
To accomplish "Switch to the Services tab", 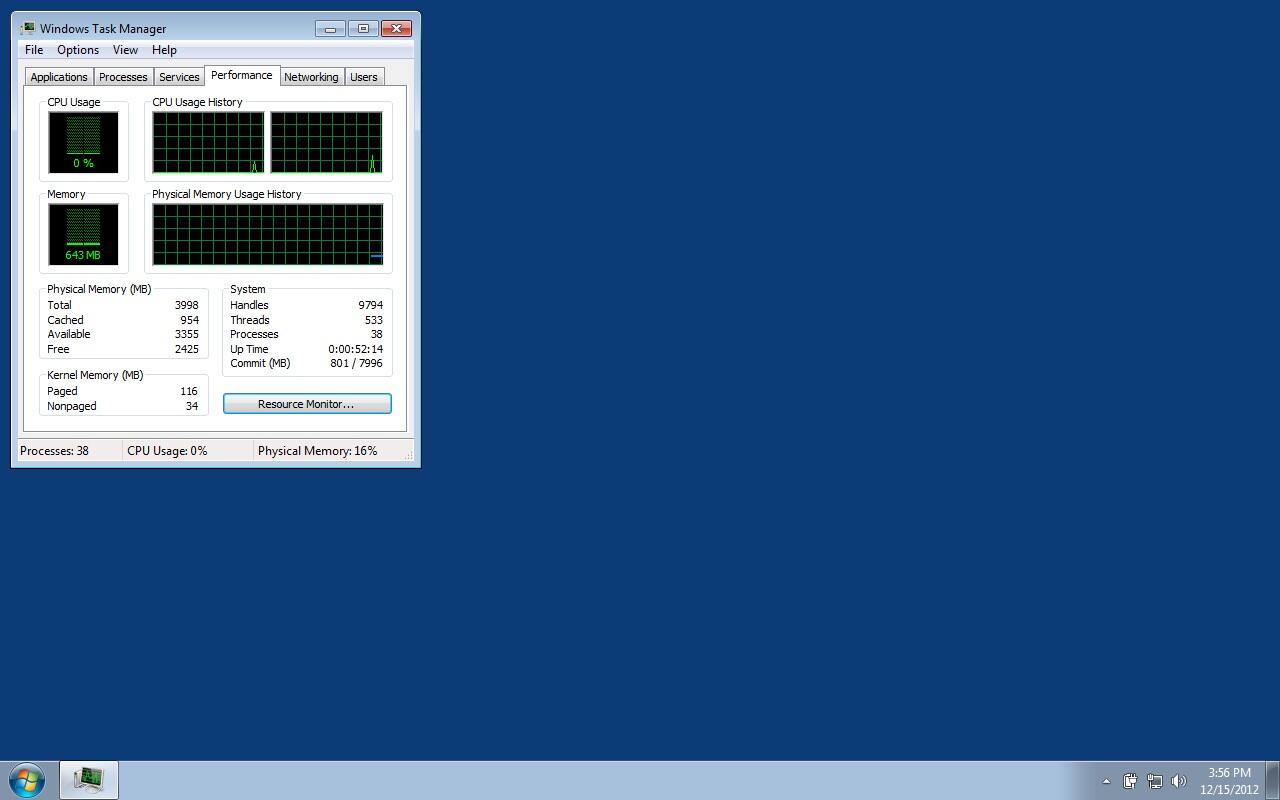I will (179, 77).
